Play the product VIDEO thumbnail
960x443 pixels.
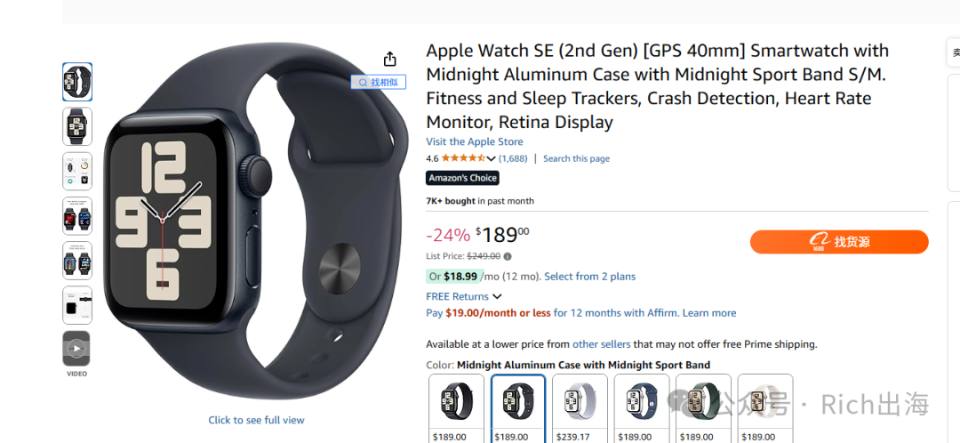tap(77, 349)
